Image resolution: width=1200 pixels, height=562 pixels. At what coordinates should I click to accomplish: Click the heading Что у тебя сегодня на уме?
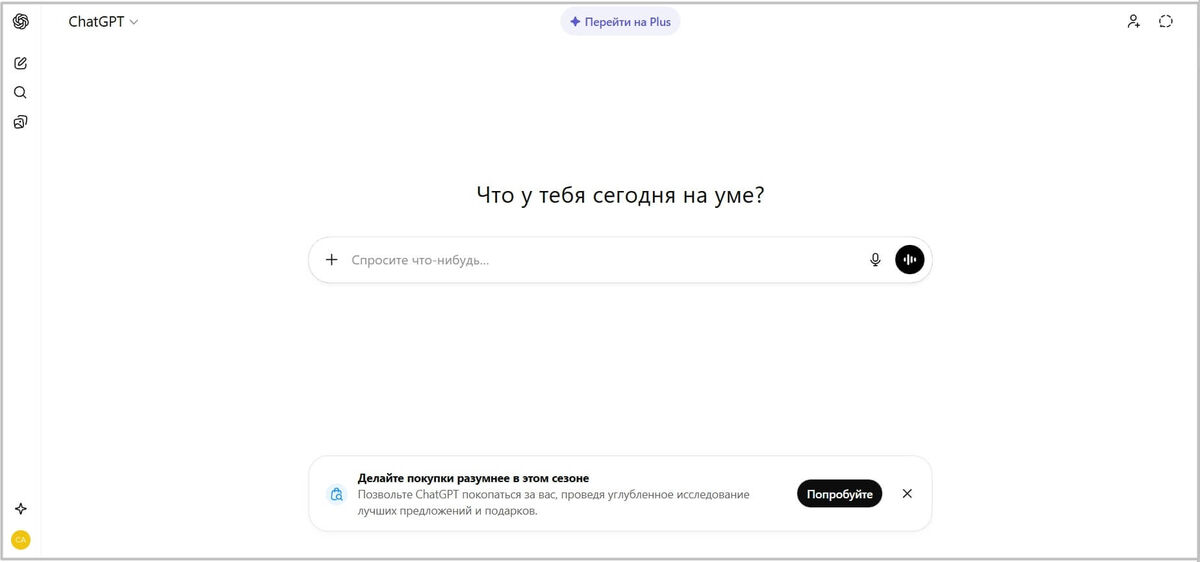pos(620,195)
